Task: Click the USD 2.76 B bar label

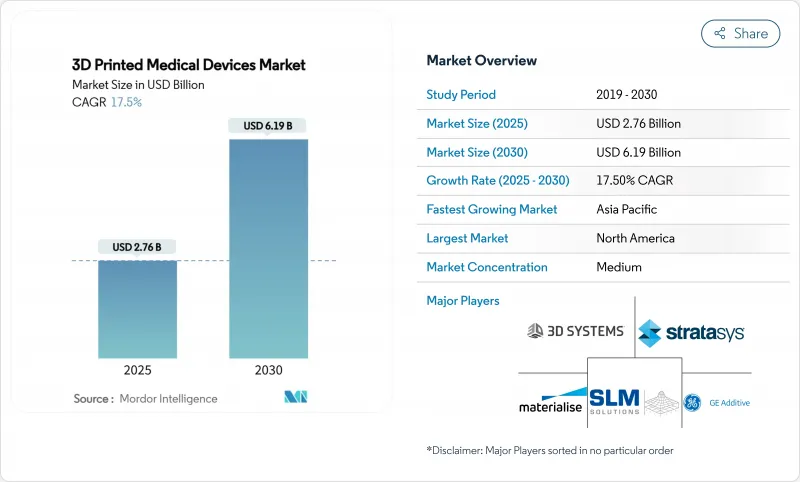Action: click(x=138, y=247)
